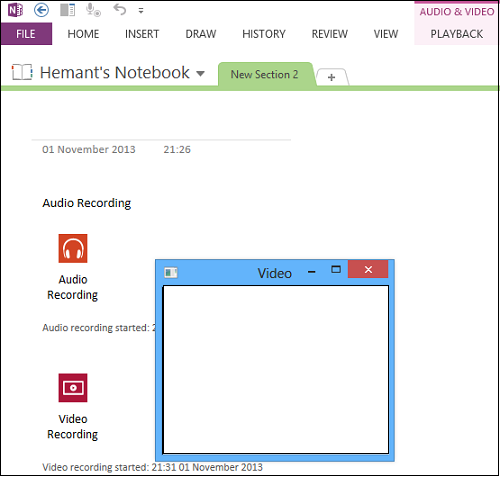Viewport: 500px width, 477px height.
Task: Start recording with the microphone icon
Action: click(x=93, y=10)
